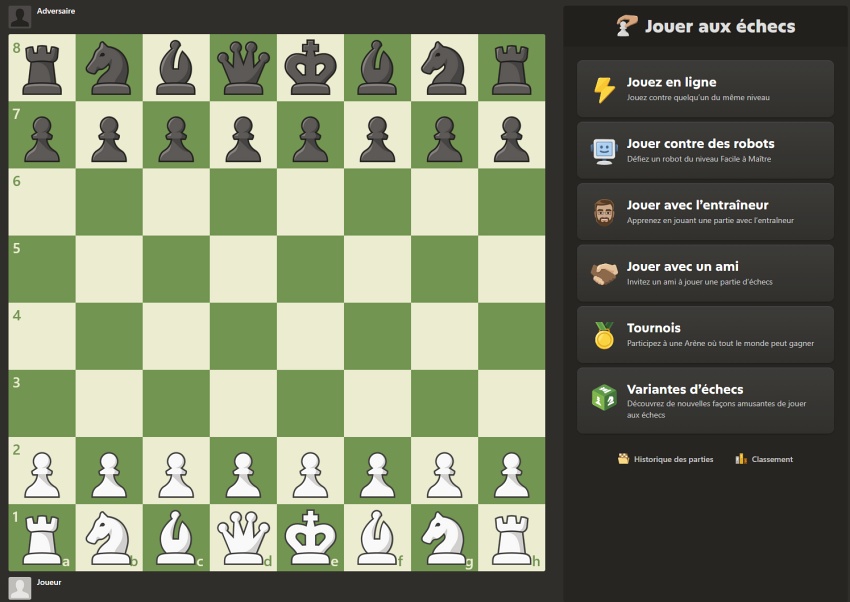
Task: Click the empty d4 square
Action: click(243, 336)
